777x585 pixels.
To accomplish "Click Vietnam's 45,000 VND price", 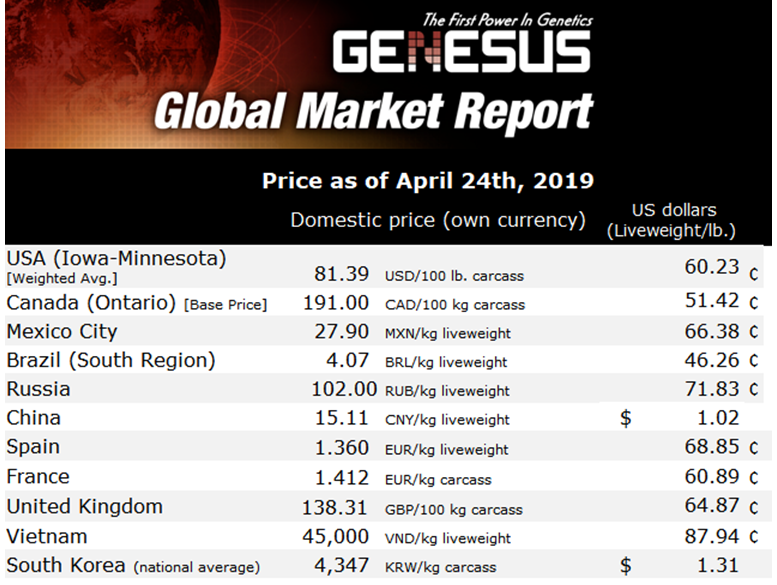I will pyautogui.click(x=338, y=537).
